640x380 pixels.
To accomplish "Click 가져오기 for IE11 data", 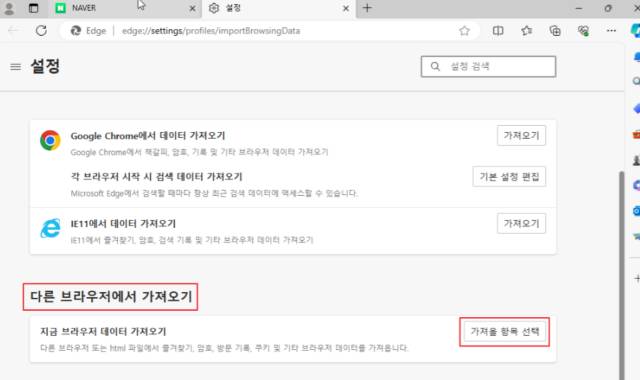I will tap(521, 223).
